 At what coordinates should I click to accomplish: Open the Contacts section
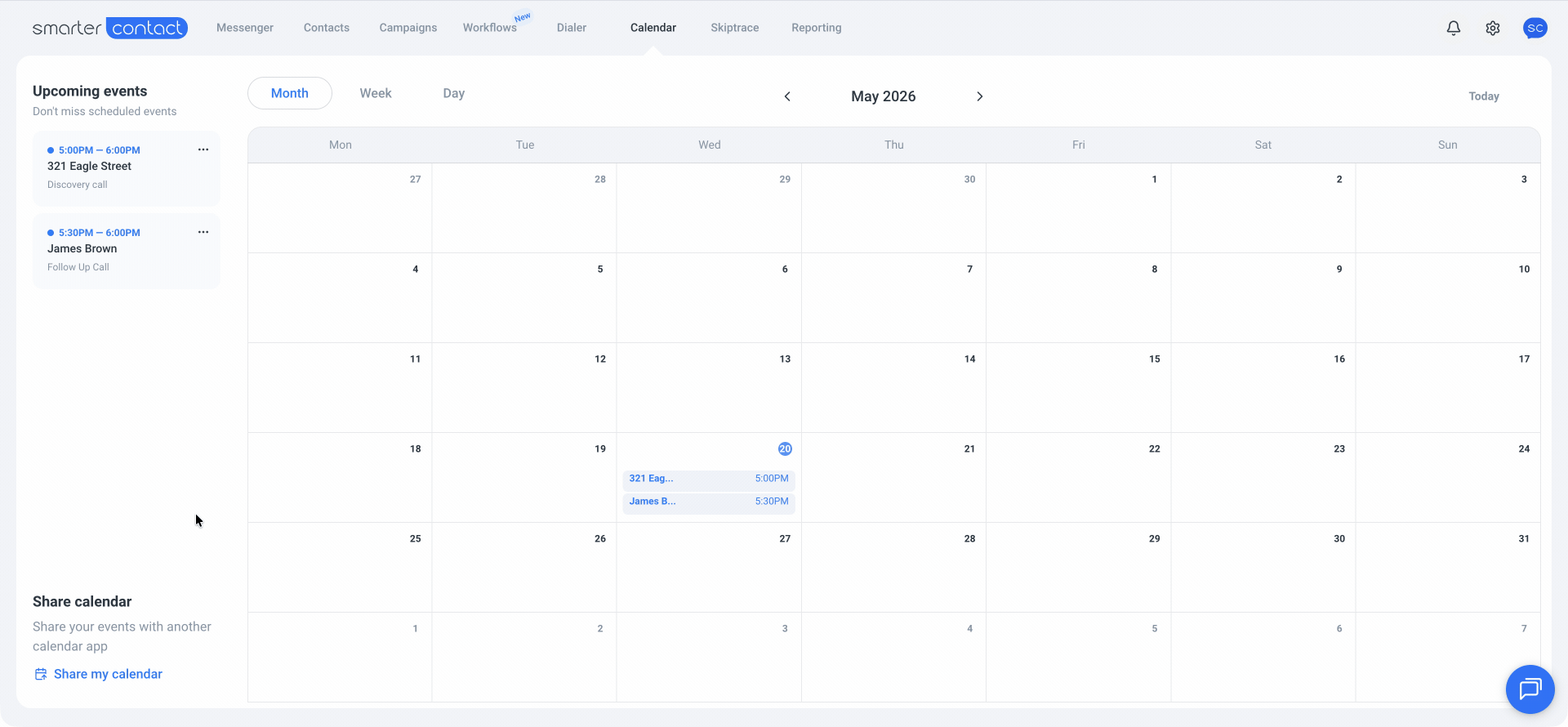coord(327,28)
